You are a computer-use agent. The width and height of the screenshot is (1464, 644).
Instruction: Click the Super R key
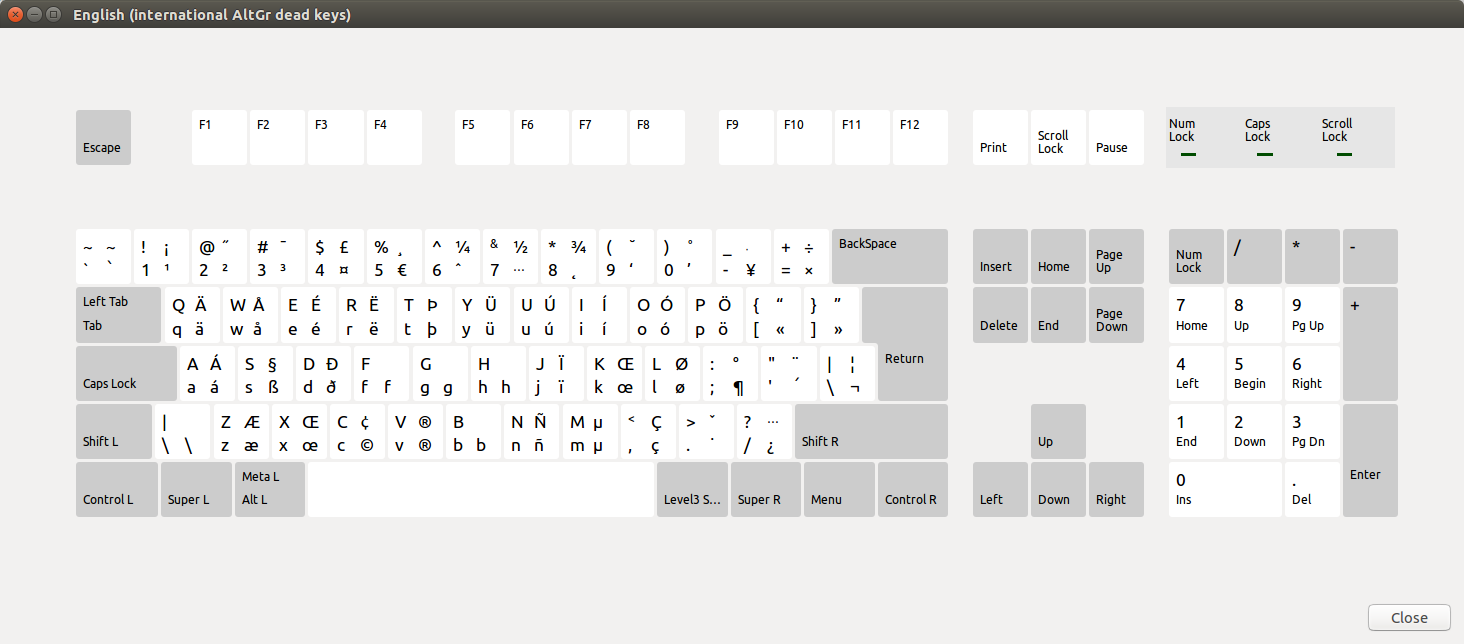click(766, 489)
